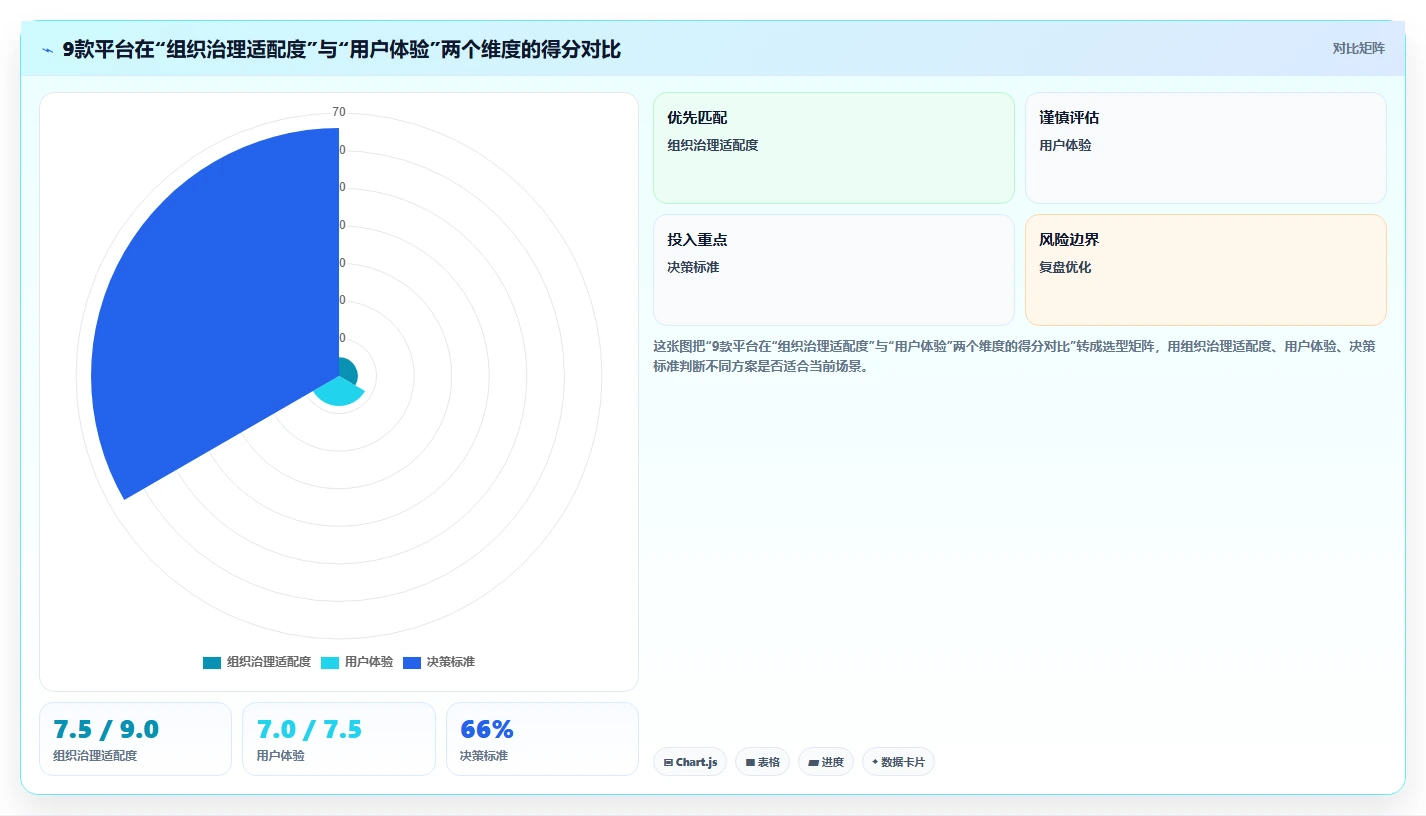
Task: Click the lightning icon beside the title
Action: coord(48,50)
